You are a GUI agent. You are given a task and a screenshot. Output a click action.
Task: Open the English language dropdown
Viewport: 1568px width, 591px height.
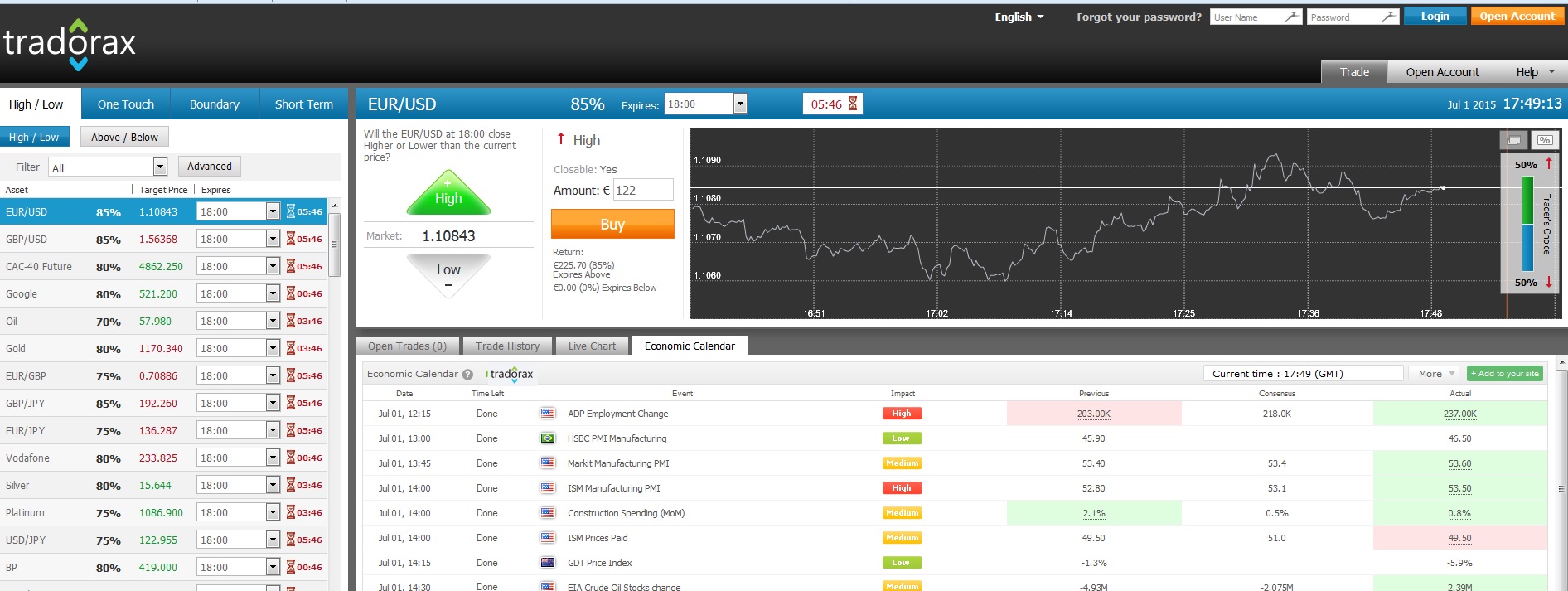1019,17
